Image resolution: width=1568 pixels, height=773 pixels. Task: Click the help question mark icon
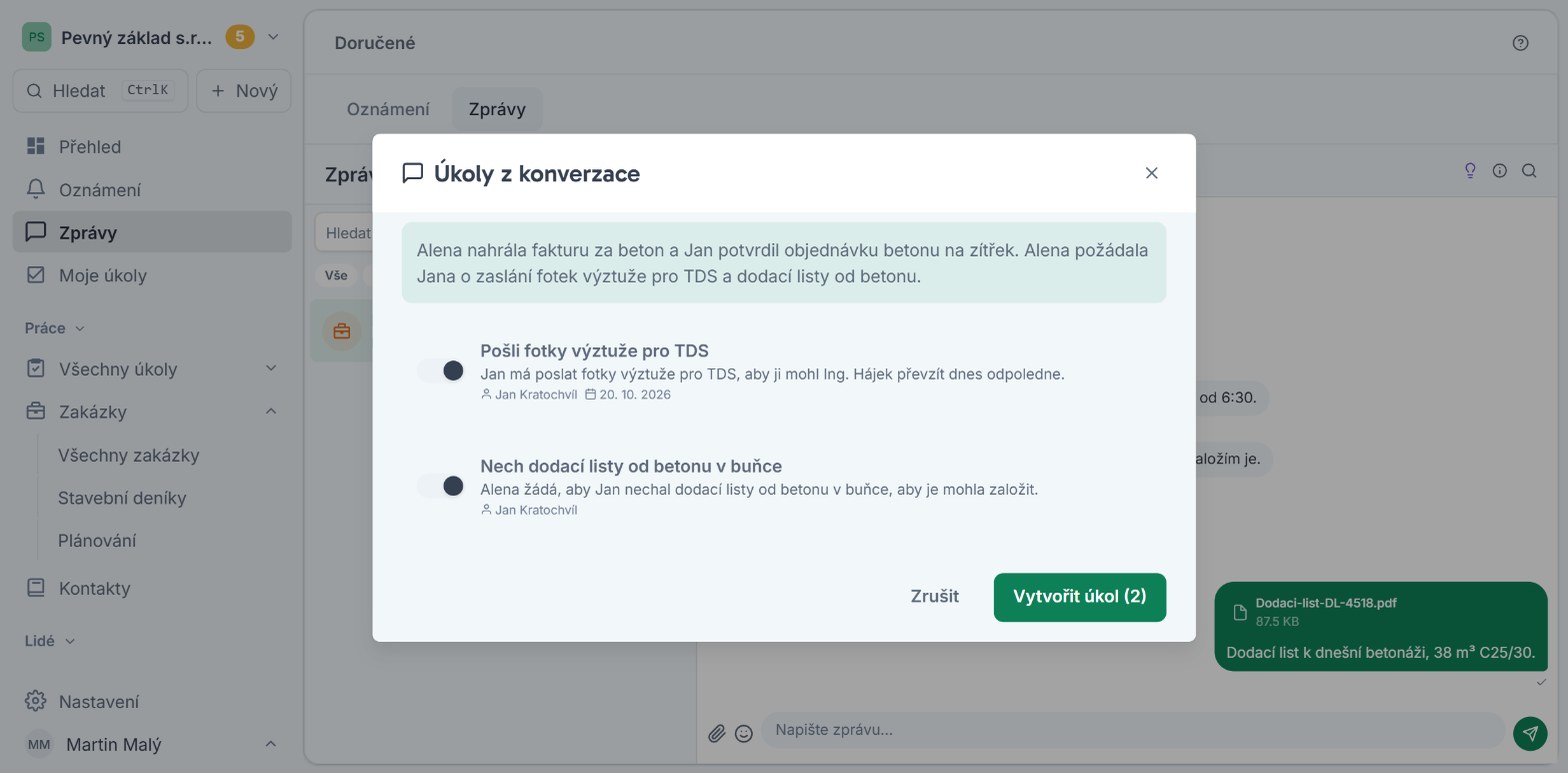1520,43
